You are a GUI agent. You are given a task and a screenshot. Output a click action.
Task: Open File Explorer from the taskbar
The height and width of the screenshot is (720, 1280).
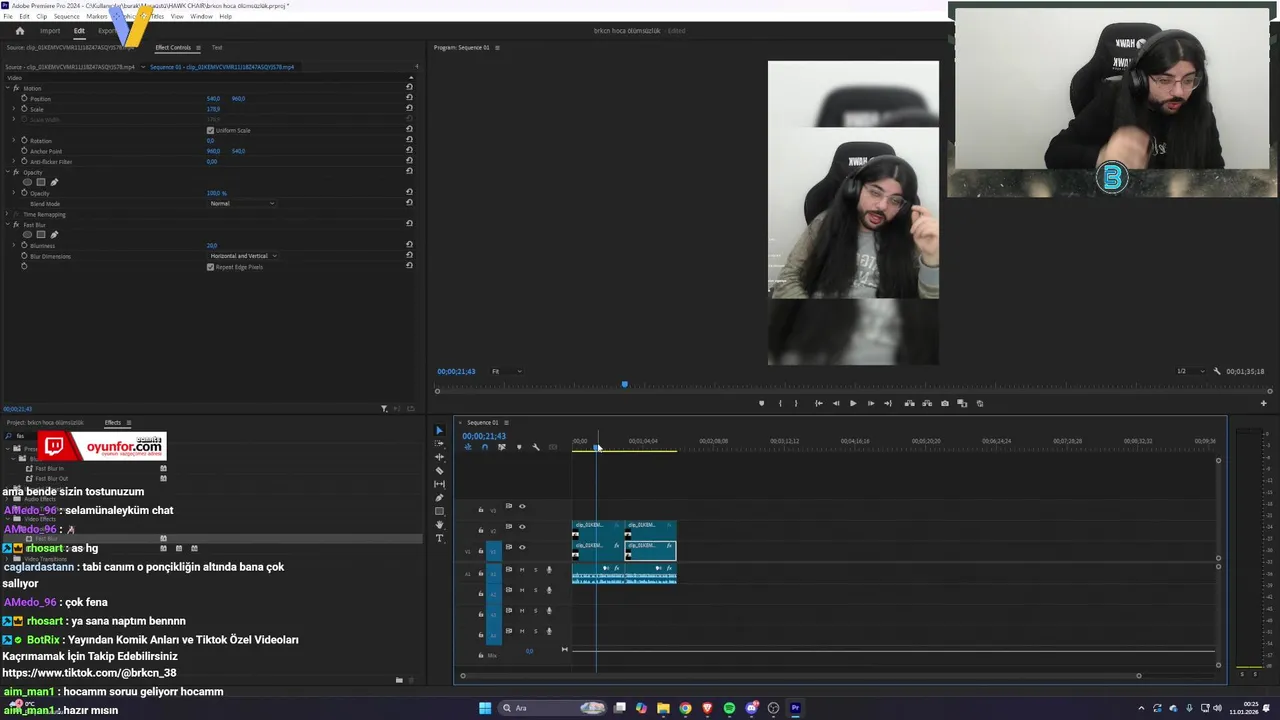pyautogui.click(x=663, y=708)
